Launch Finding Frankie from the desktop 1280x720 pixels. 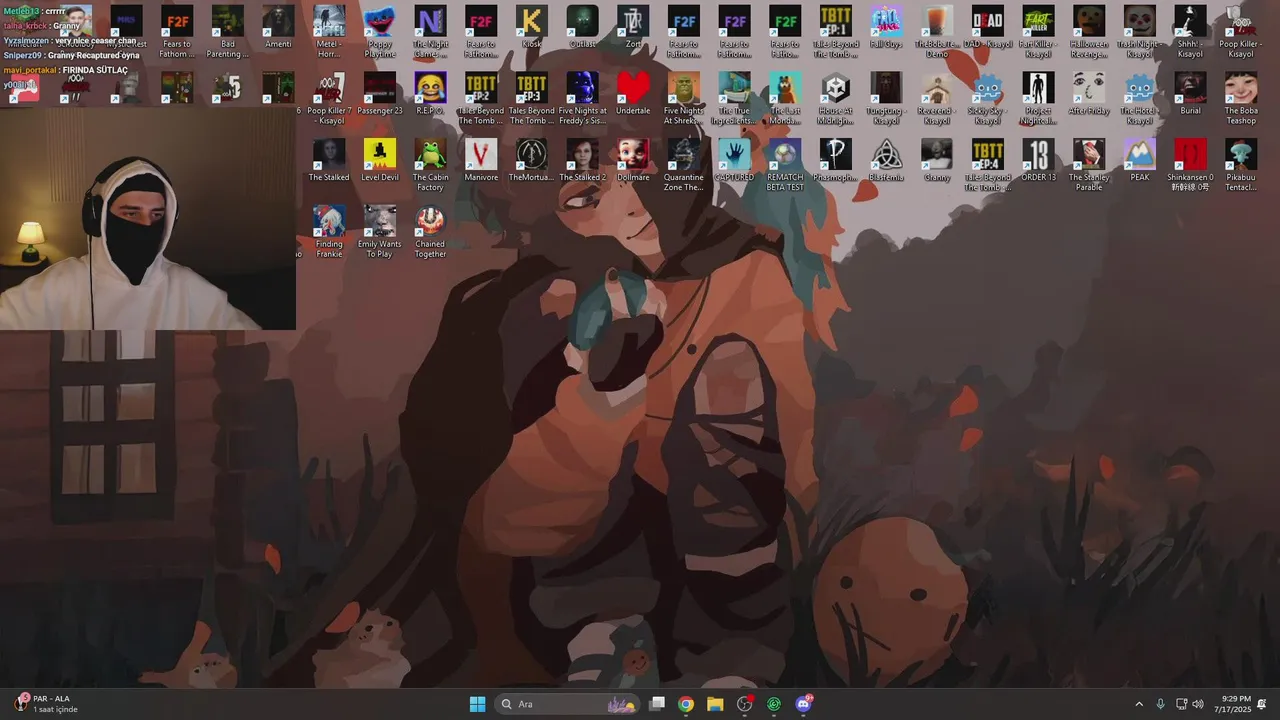329,233
